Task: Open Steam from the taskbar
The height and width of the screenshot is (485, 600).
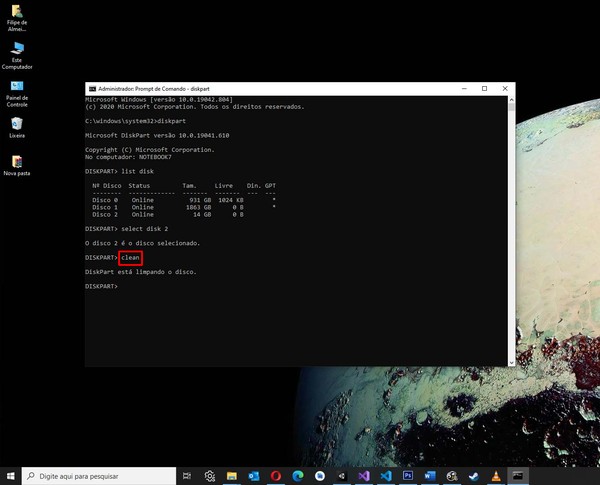Action: [x=473, y=476]
